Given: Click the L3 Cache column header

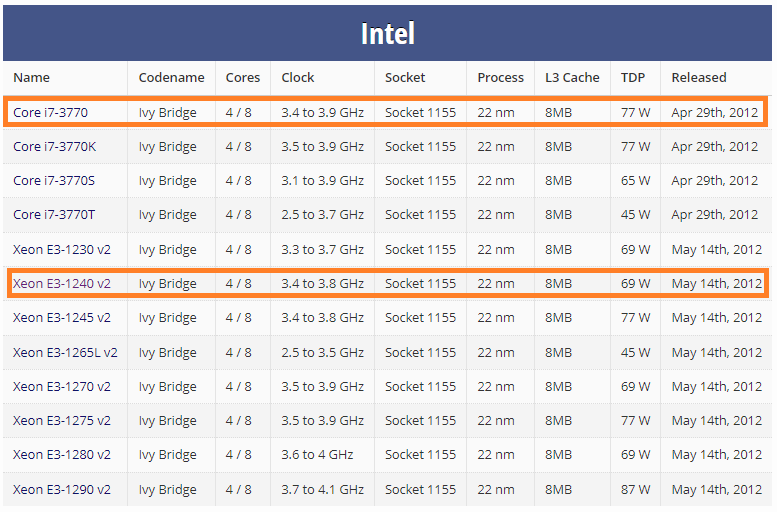Looking at the screenshot, I should click(x=572, y=78).
